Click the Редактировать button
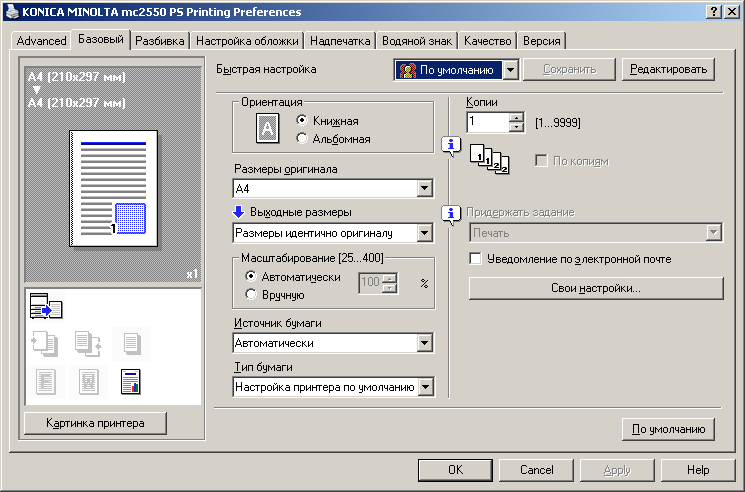Screen dimensions: 745x492 [x=668, y=69]
